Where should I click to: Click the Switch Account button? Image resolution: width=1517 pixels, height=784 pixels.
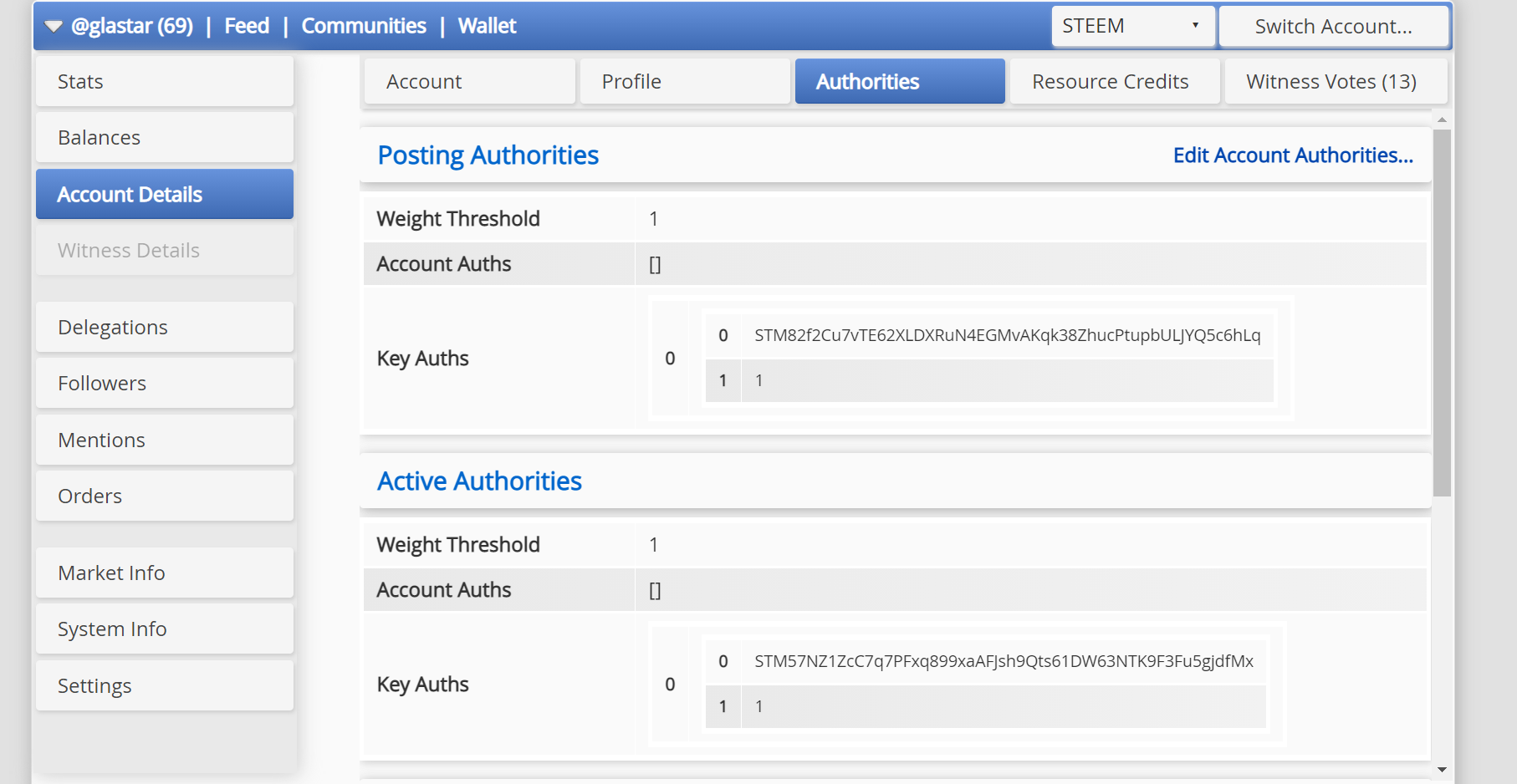point(1333,27)
